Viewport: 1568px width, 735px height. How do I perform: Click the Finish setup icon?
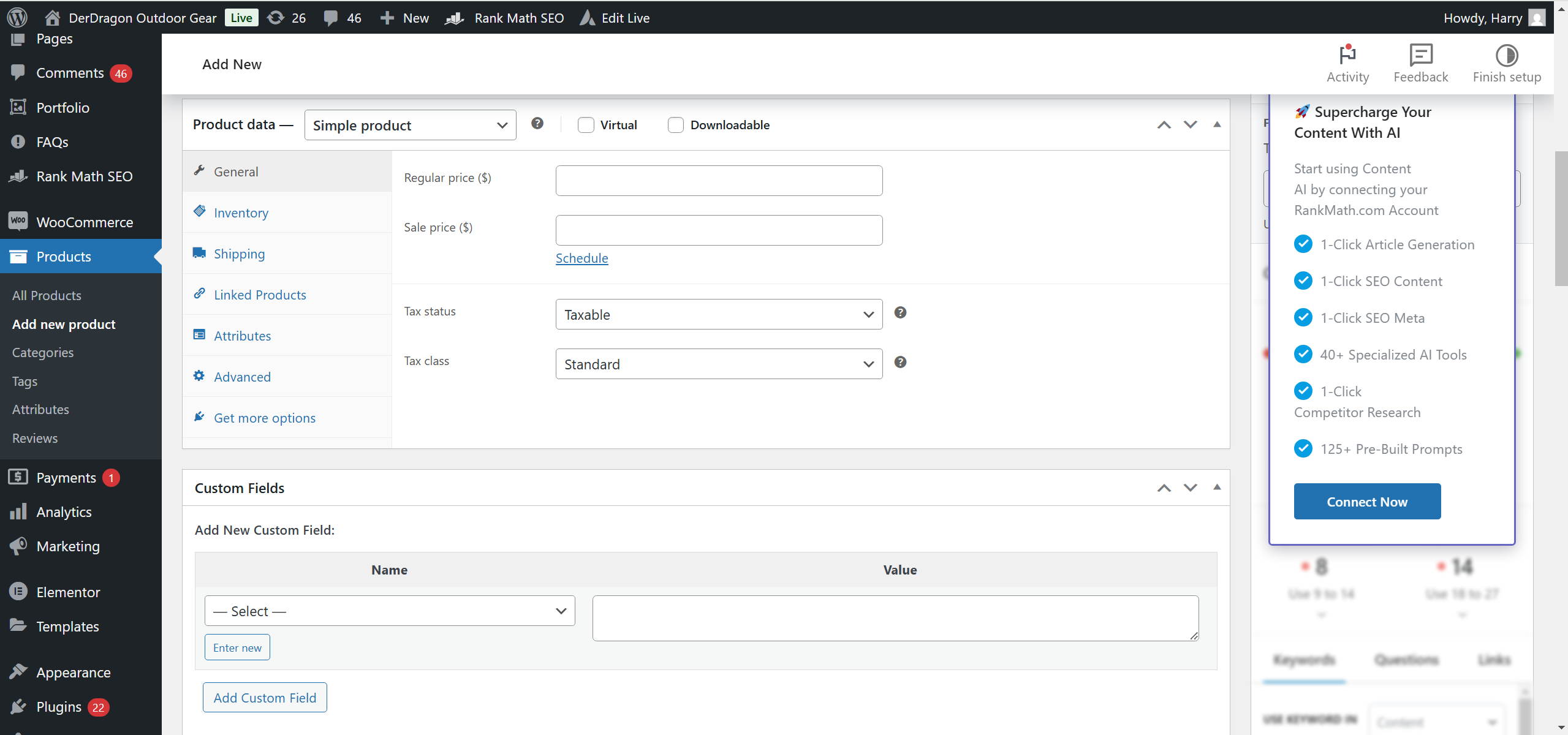[1506, 55]
